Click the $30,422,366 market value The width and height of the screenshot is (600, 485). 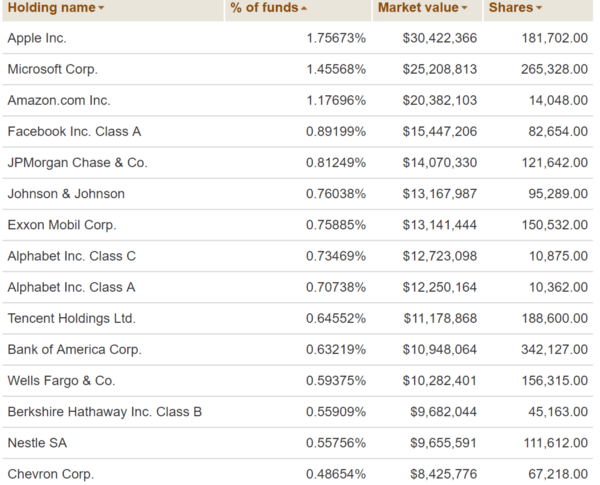pyautogui.click(x=440, y=38)
